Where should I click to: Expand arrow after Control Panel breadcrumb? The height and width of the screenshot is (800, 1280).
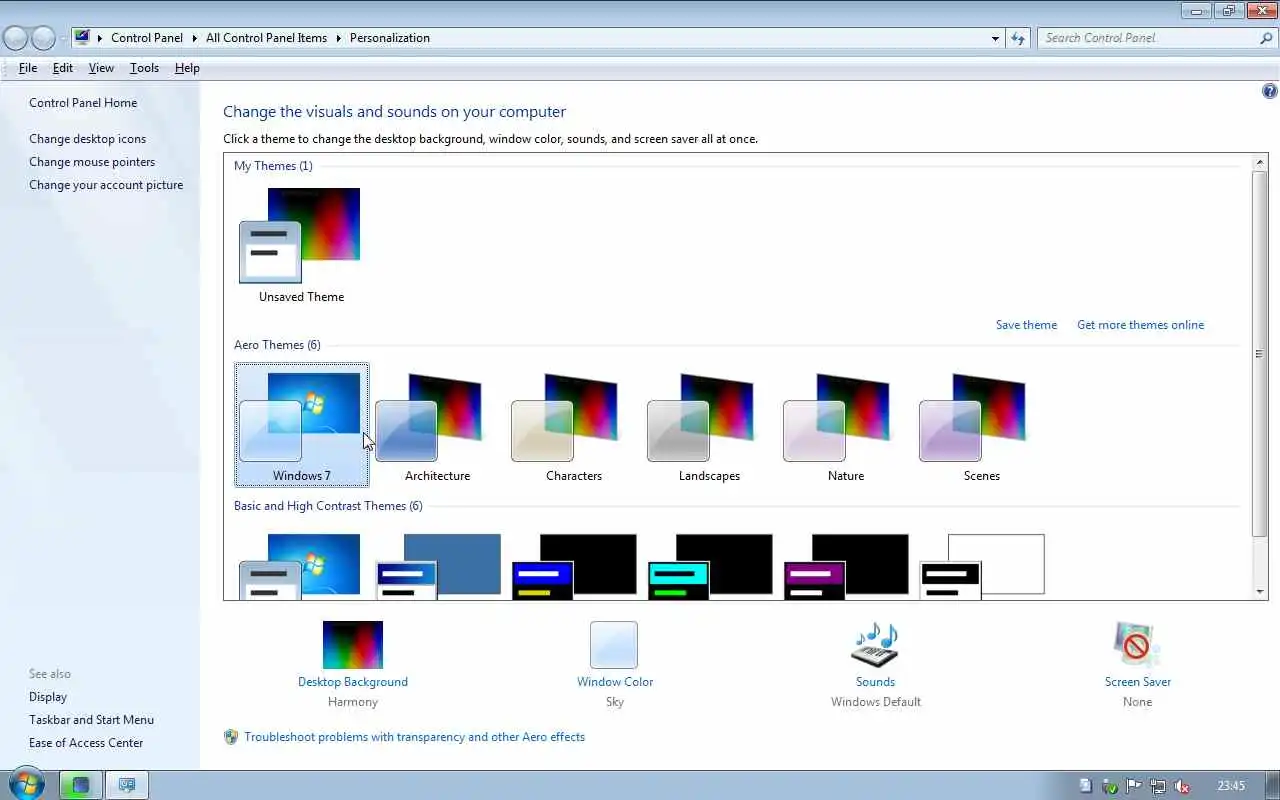click(194, 38)
